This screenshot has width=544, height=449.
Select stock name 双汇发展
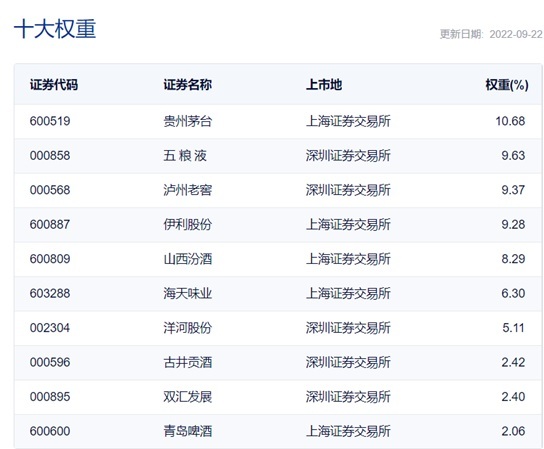(188, 397)
